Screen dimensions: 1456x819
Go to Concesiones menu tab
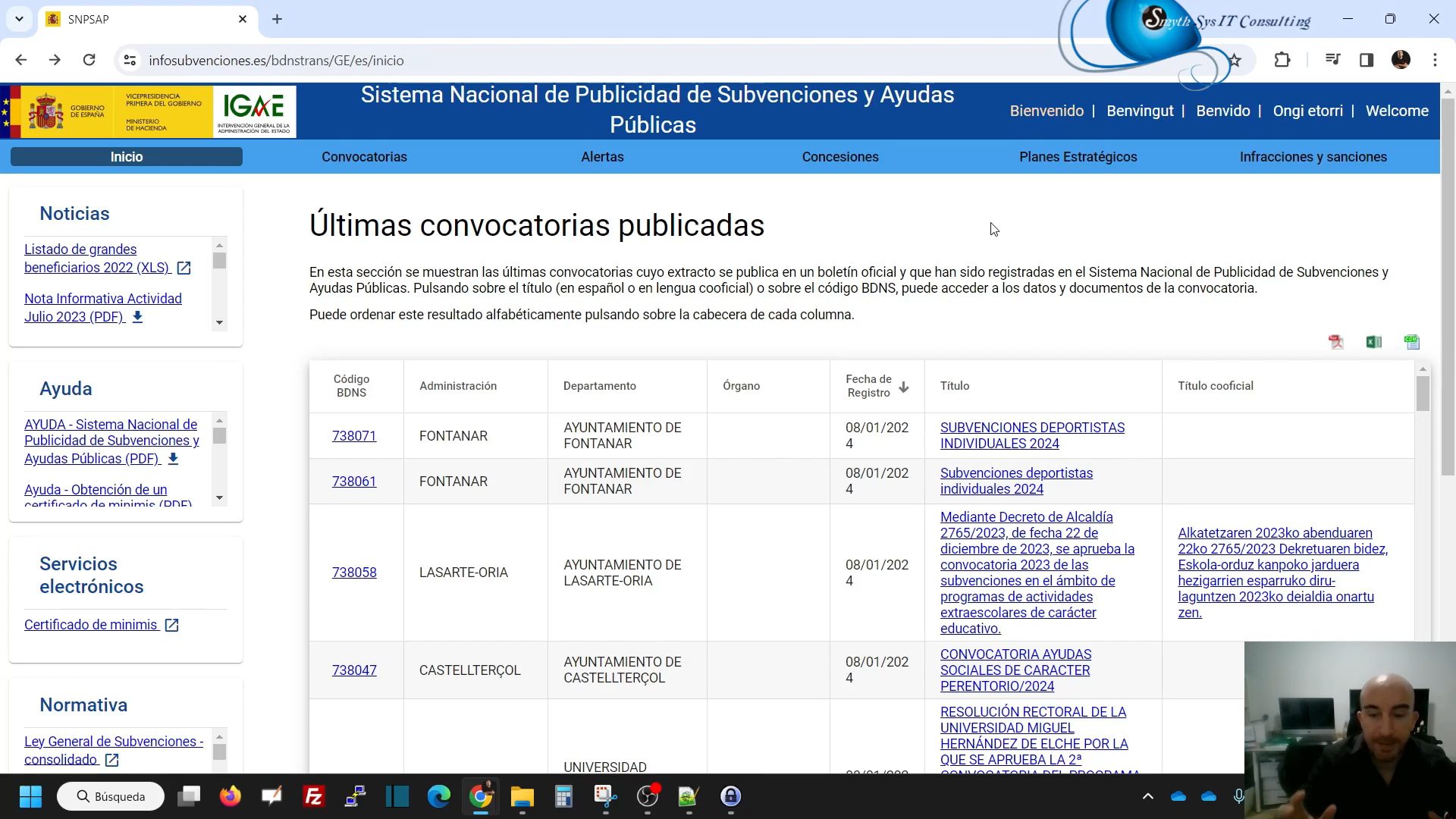pyautogui.click(x=839, y=157)
